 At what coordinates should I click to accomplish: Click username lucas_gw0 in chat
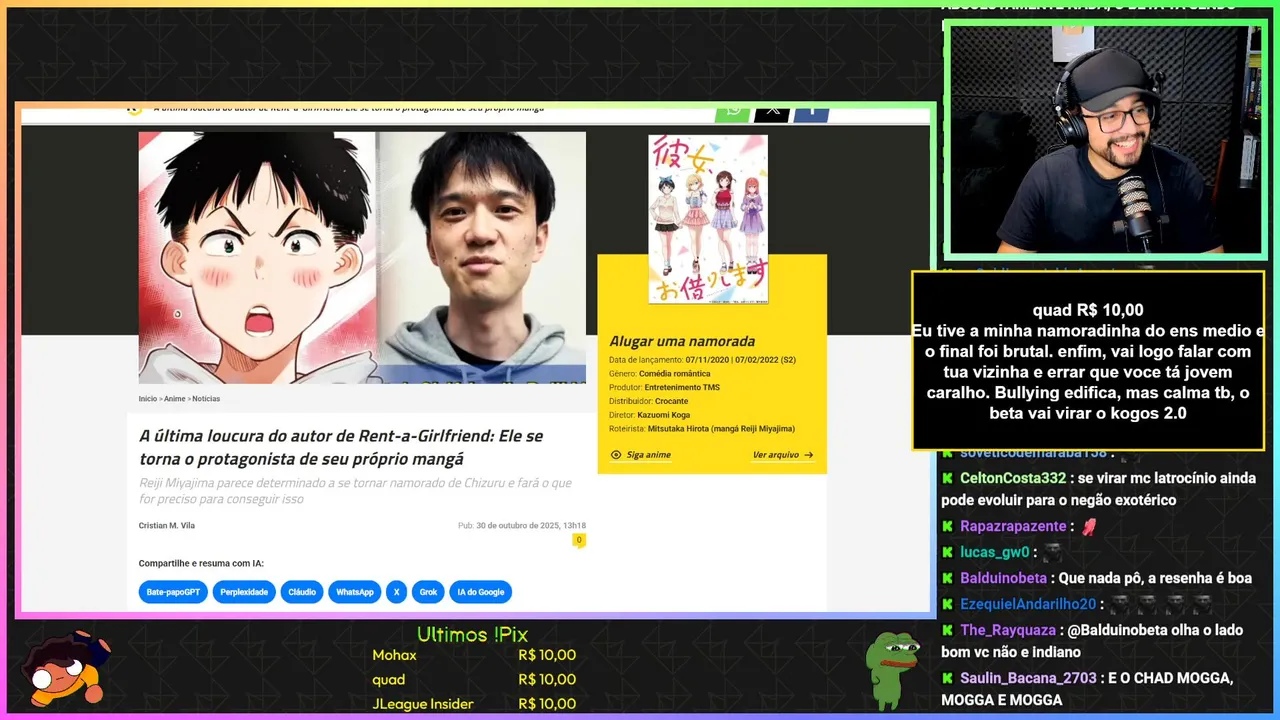995,552
